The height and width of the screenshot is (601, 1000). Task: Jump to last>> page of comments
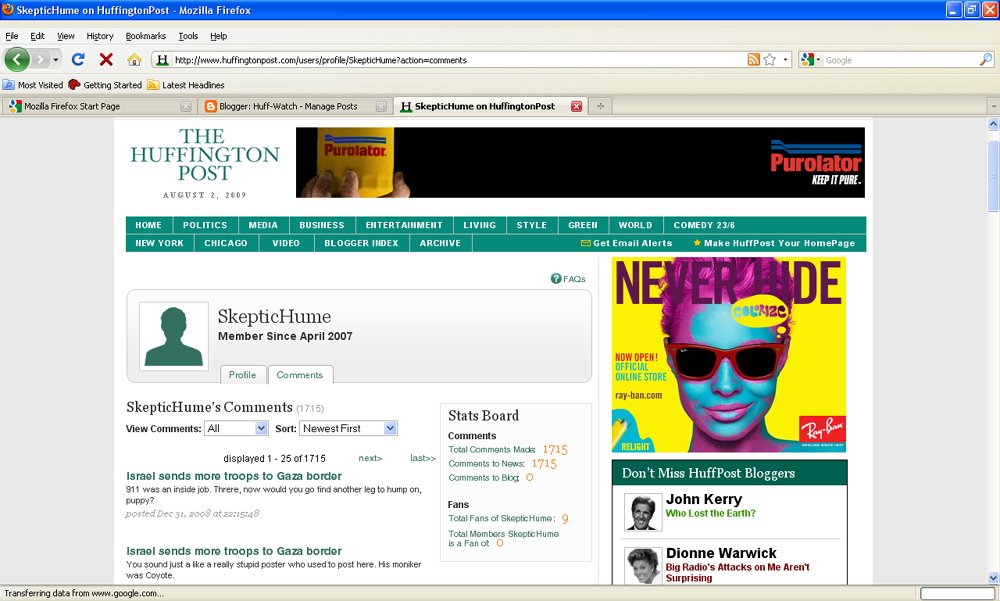click(x=423, y=458)
